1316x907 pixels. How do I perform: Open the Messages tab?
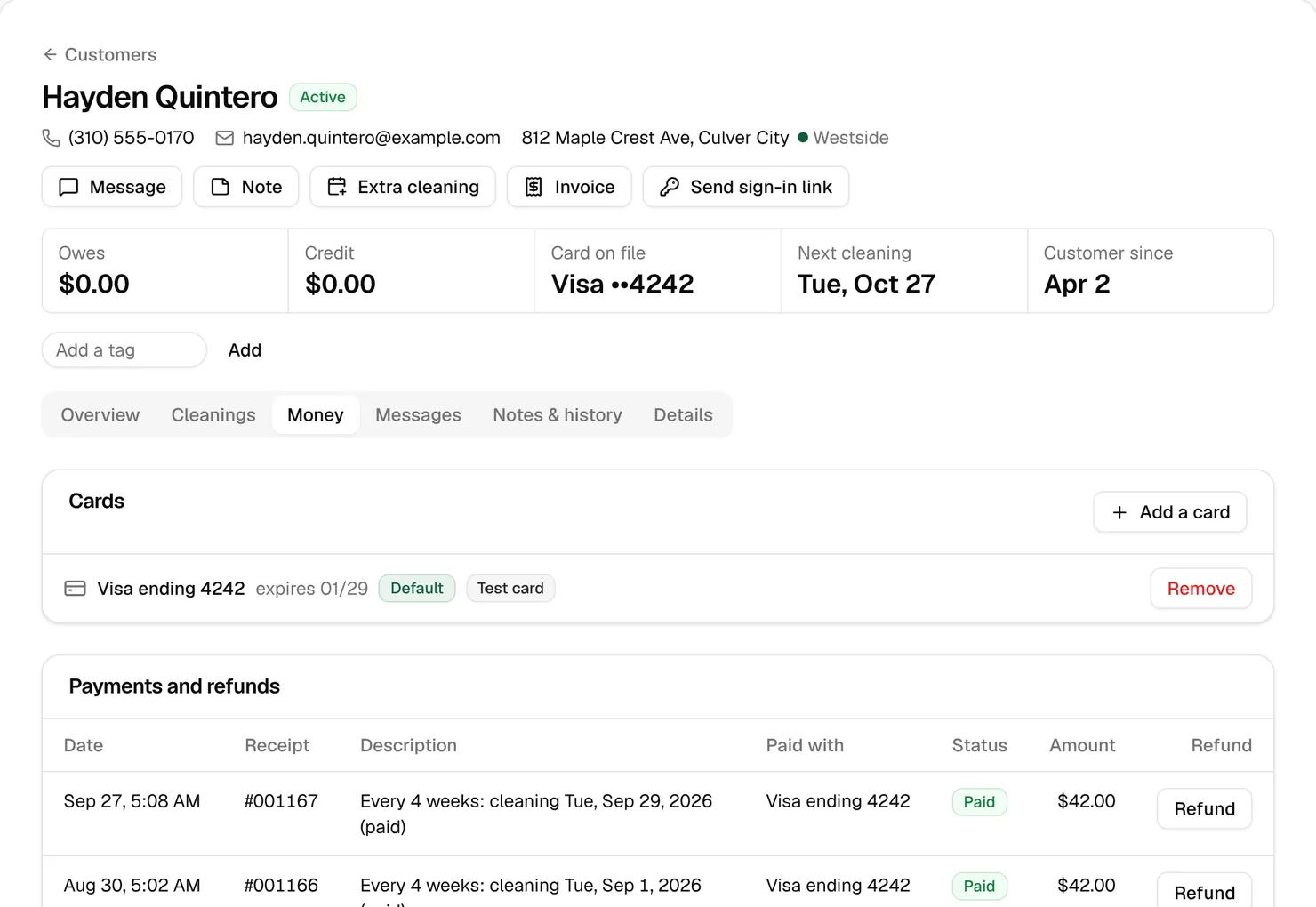pyautogui.click(x=418, y=415)
